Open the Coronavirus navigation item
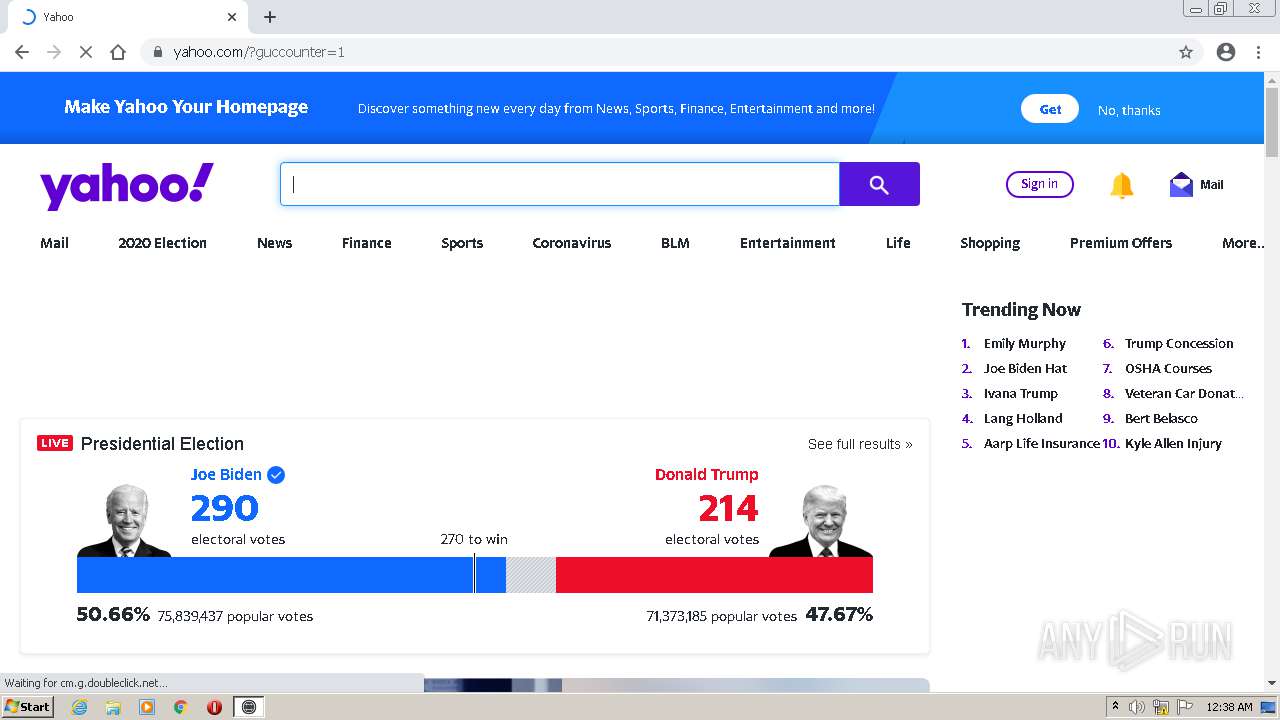Screen dimensions: 1280x720 point(572,243)
